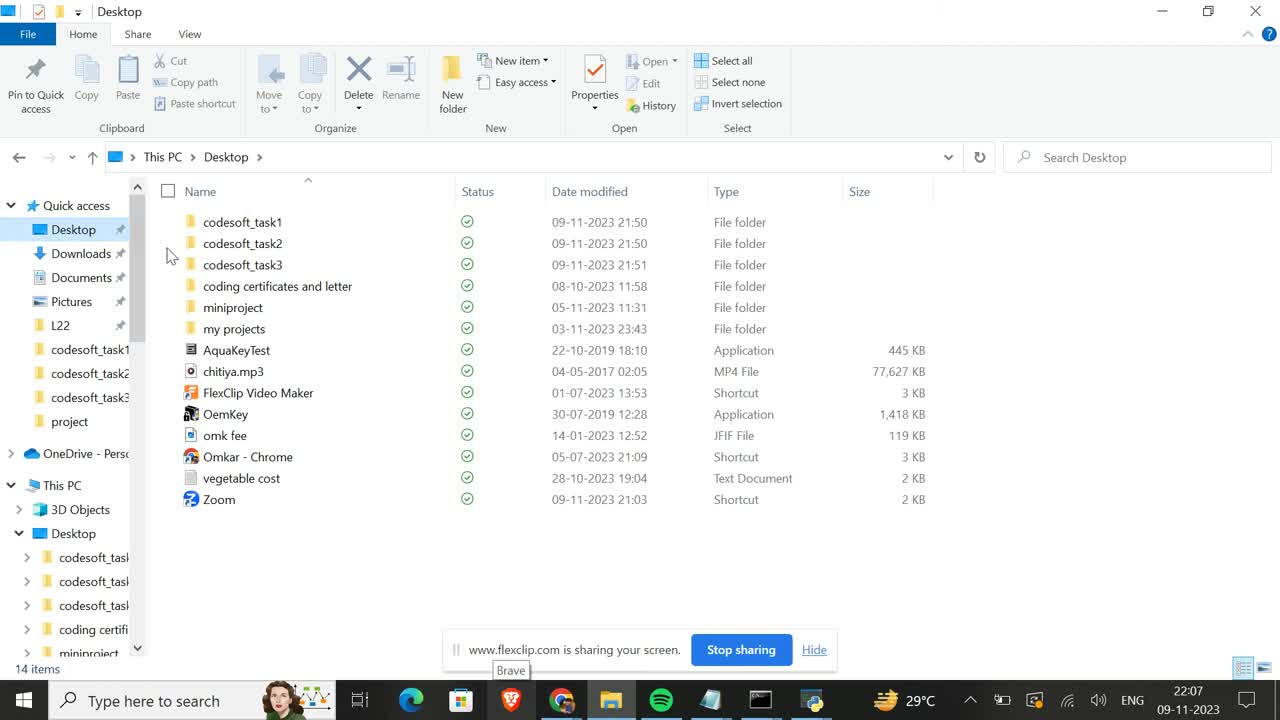Click the Stop sharing button

pyautogui.click(x=741, y=650)
